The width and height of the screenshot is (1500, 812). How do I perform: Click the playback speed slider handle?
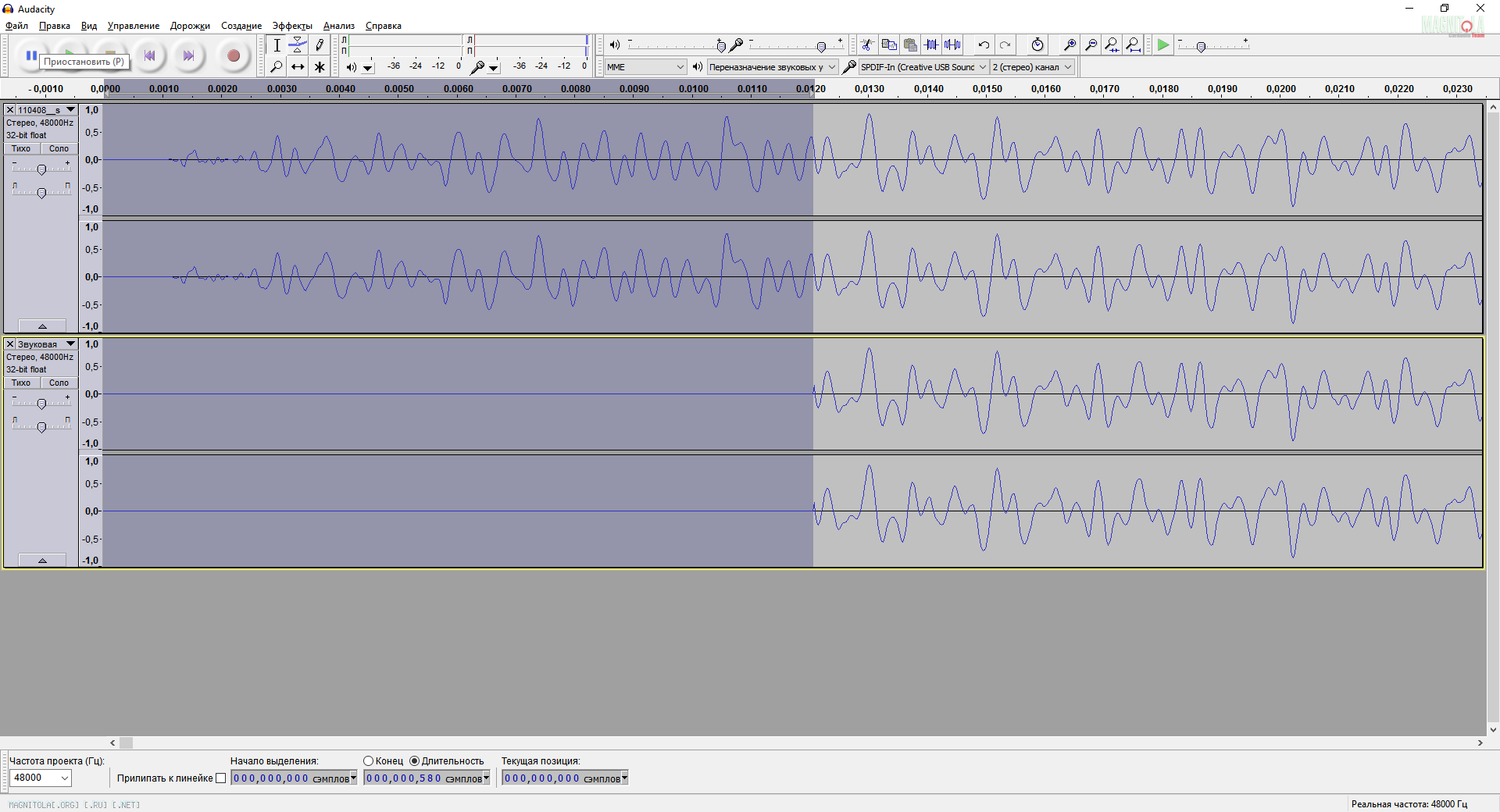pyautogui.click(x=1201, y=47)
